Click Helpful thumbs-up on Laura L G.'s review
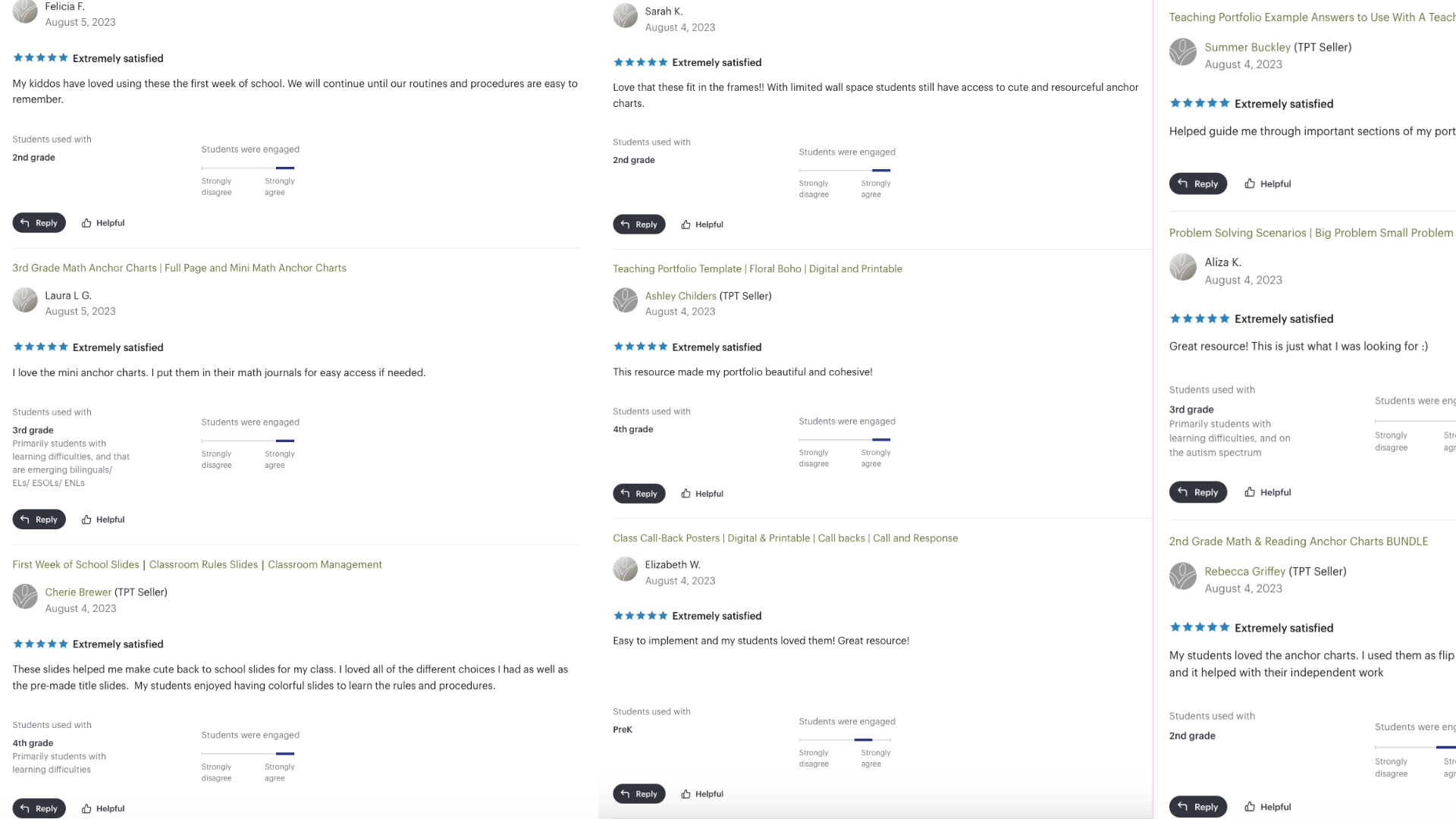This screenshot has height=819, width=1456. click(x=87, y=519)
